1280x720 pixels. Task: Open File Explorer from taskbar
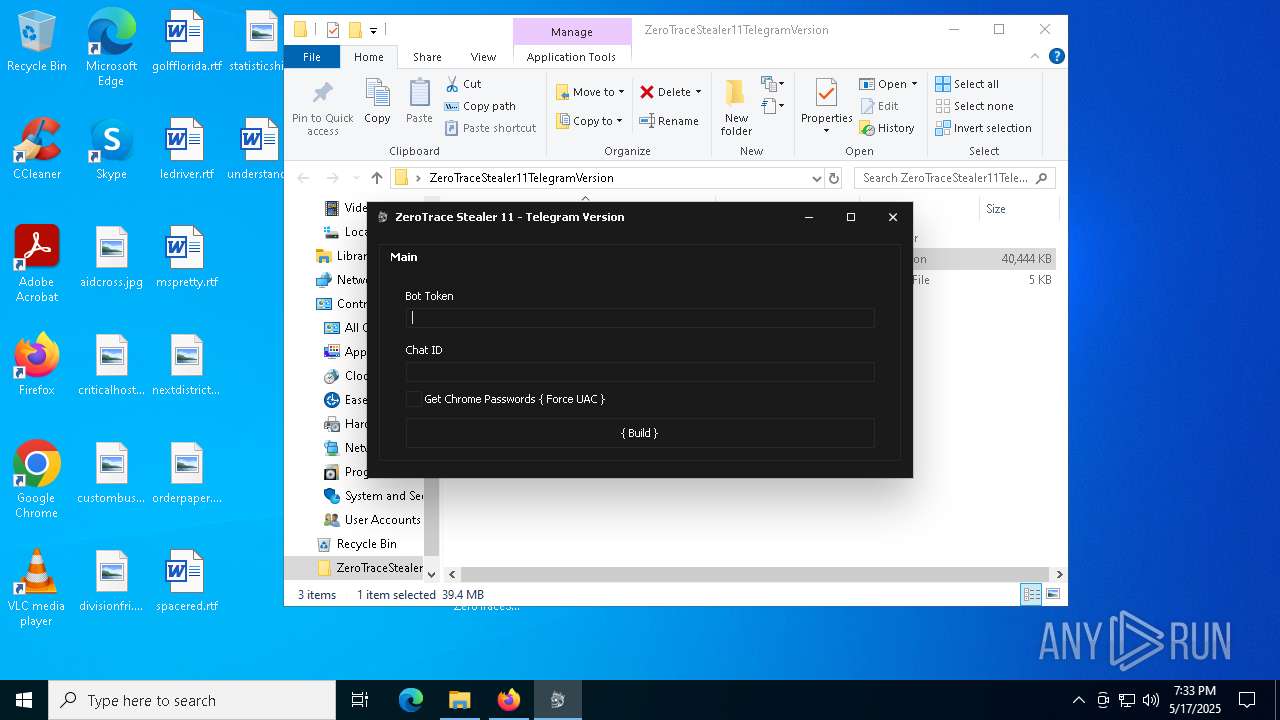(x=459, y=700)
